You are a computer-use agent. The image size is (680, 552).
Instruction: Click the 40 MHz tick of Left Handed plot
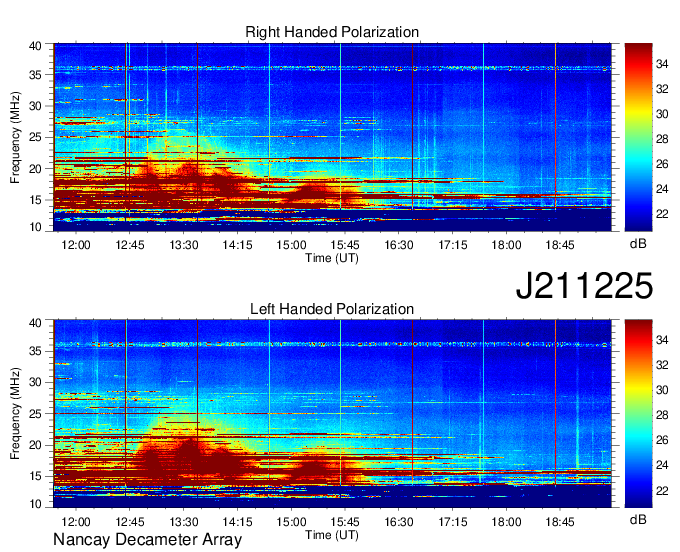35,322
